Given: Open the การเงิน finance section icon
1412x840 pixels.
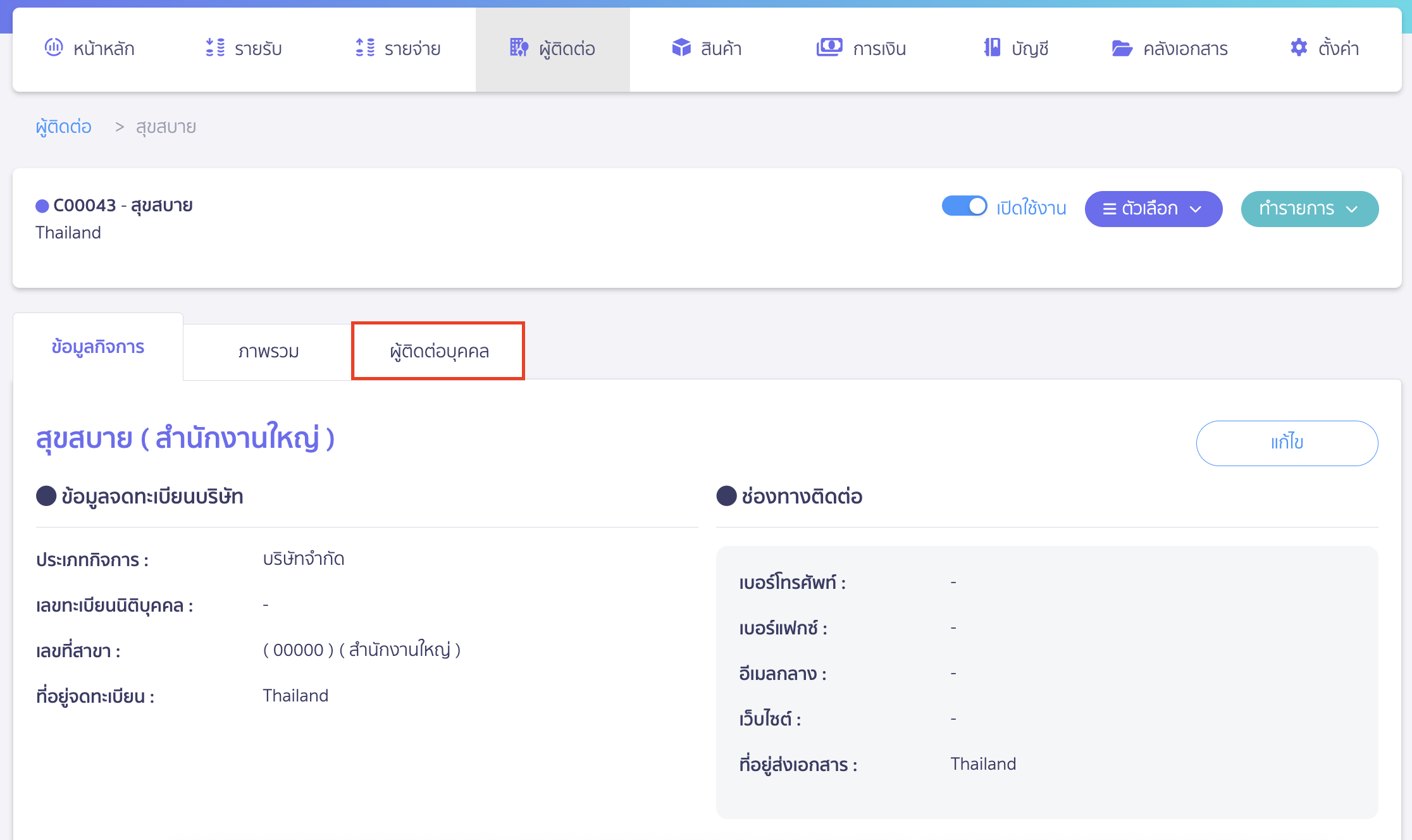Looking at the screenshot, I should pyautogui.click(x=829, y=47).
